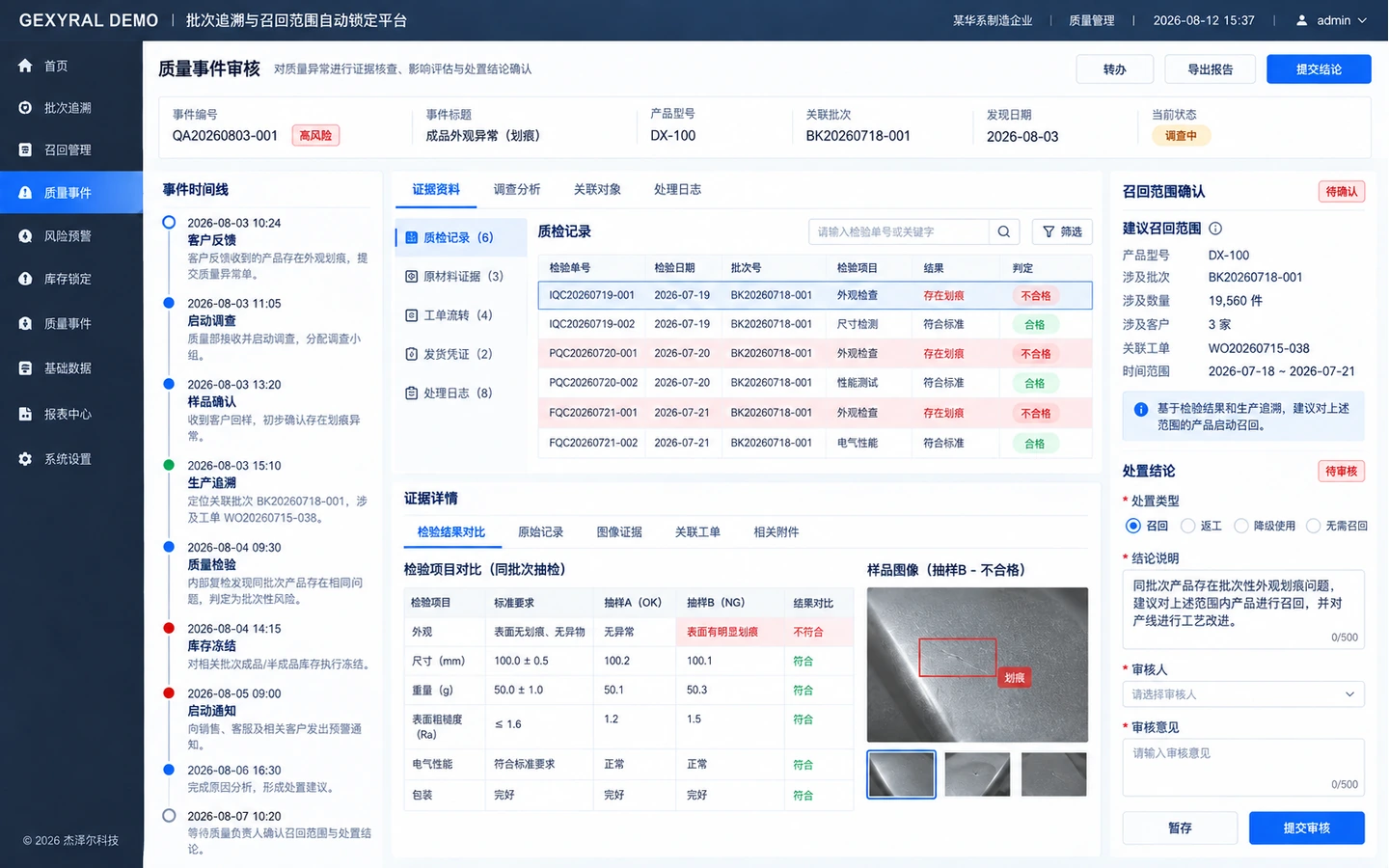Click the 暂存 button
This screenshot has width=1389, height=868.
(1180, 828)
